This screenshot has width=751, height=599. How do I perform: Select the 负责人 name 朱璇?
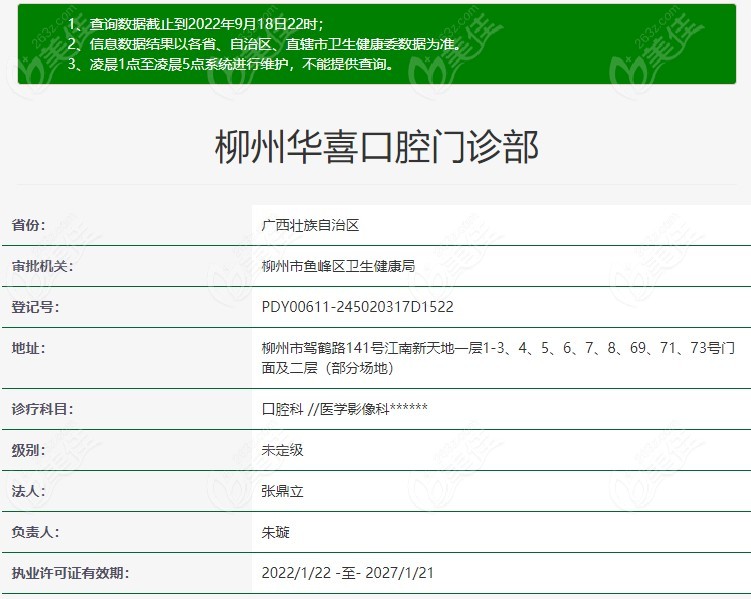[275, 532]
